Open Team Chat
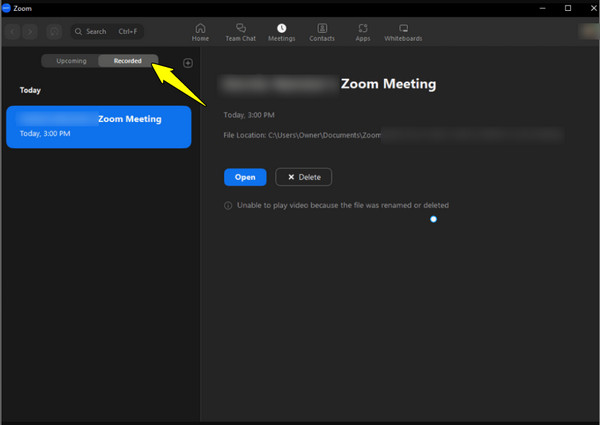The image size is (600, 425). point(241,32)
